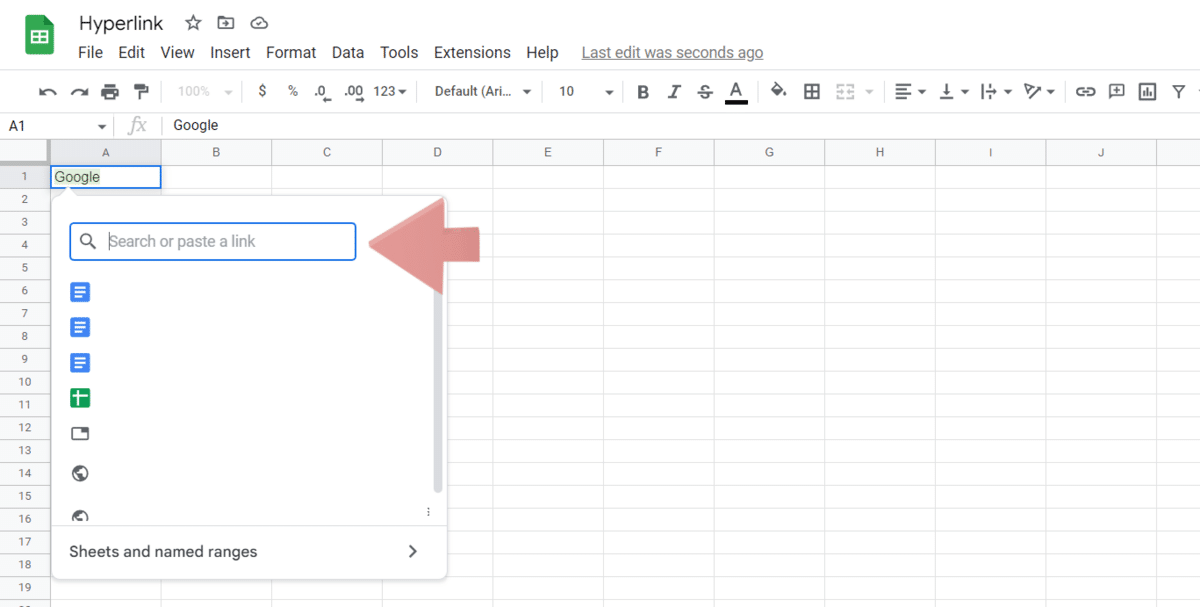Toggle italic formatting

674,91
